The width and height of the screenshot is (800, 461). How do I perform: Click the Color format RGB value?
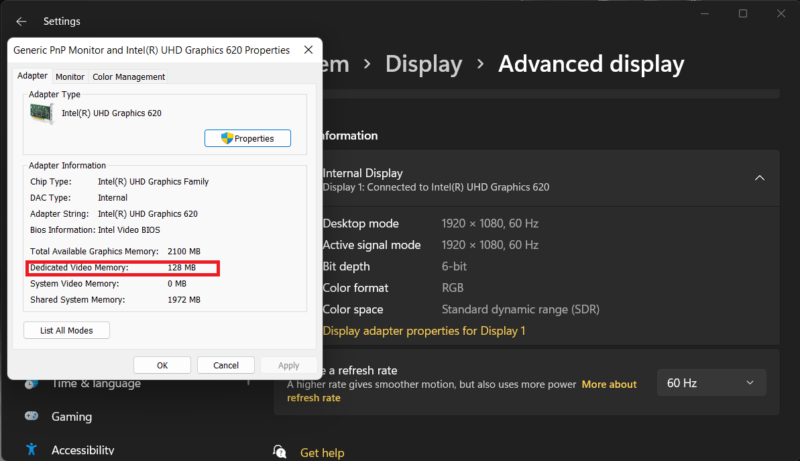pyautogui.click(x=453, y=288)
